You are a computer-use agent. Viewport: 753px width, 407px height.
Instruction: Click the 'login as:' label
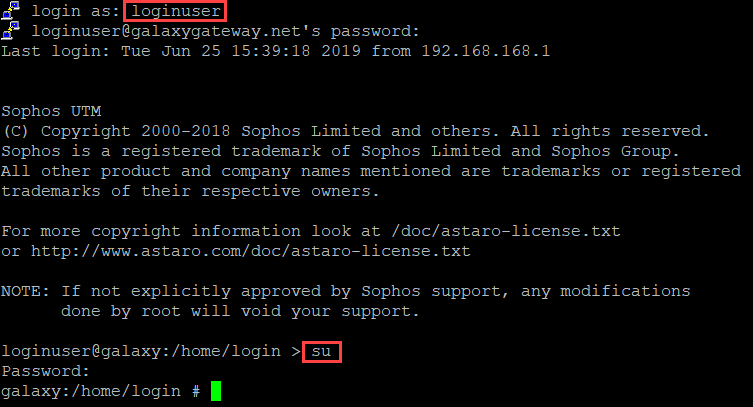click(75, 11)
